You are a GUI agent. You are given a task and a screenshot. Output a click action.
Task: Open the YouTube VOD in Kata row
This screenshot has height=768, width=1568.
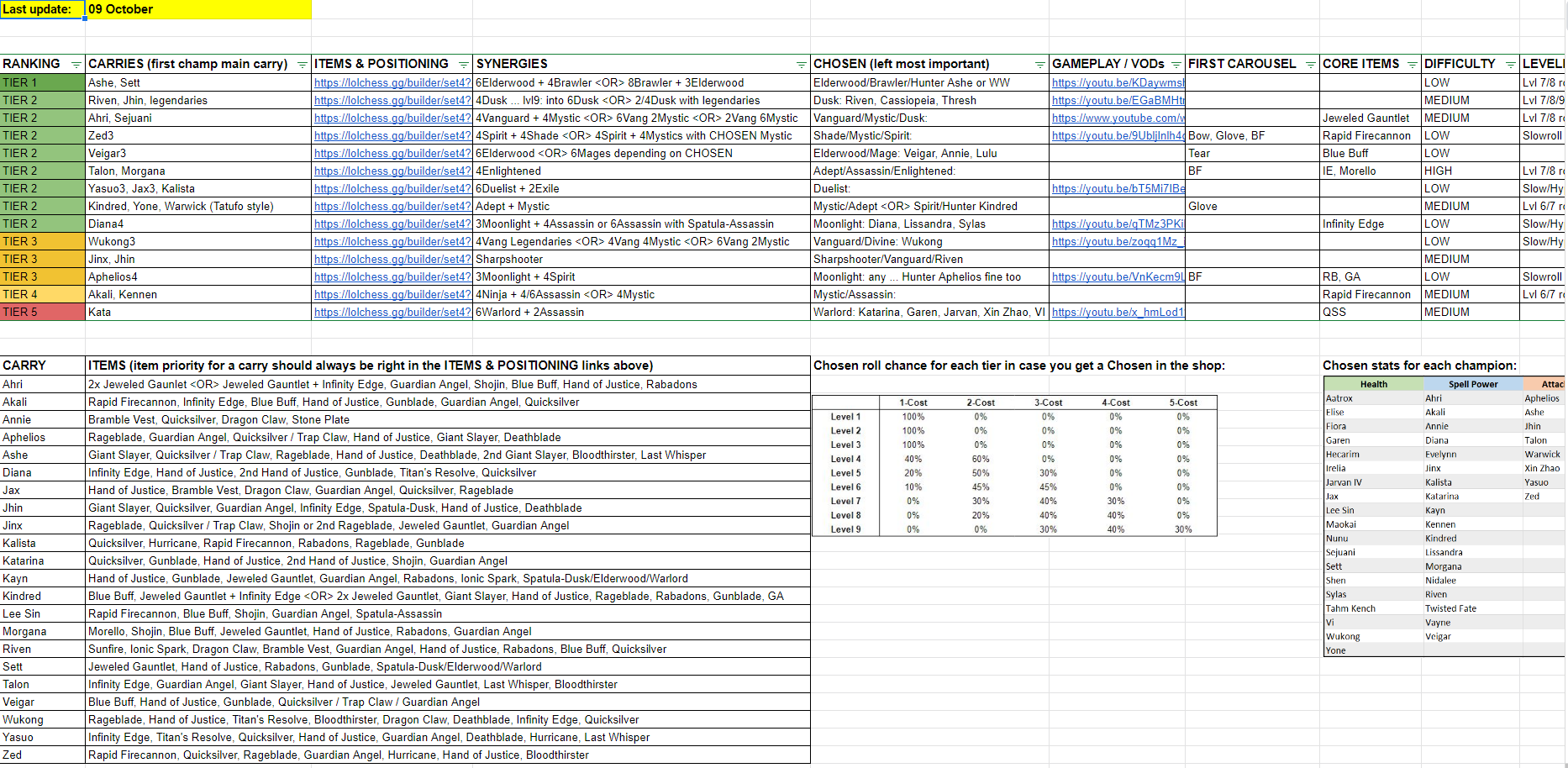coord(1118,312)
